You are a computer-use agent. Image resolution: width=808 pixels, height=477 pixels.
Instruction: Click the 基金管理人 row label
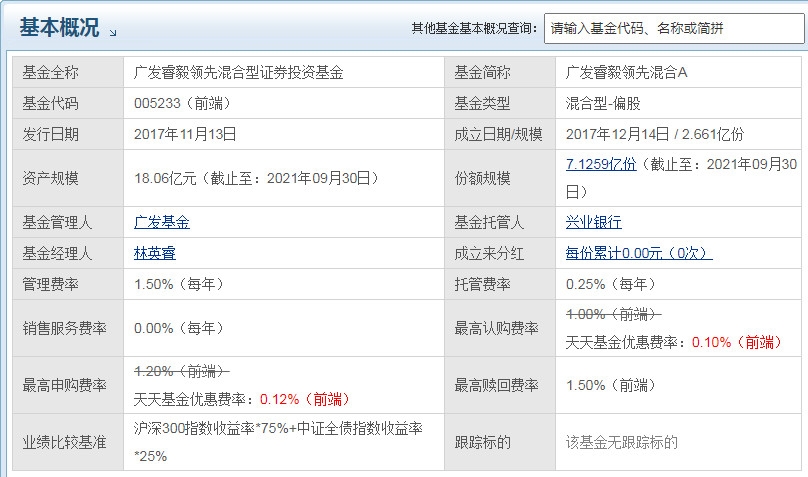click(57, 222)
